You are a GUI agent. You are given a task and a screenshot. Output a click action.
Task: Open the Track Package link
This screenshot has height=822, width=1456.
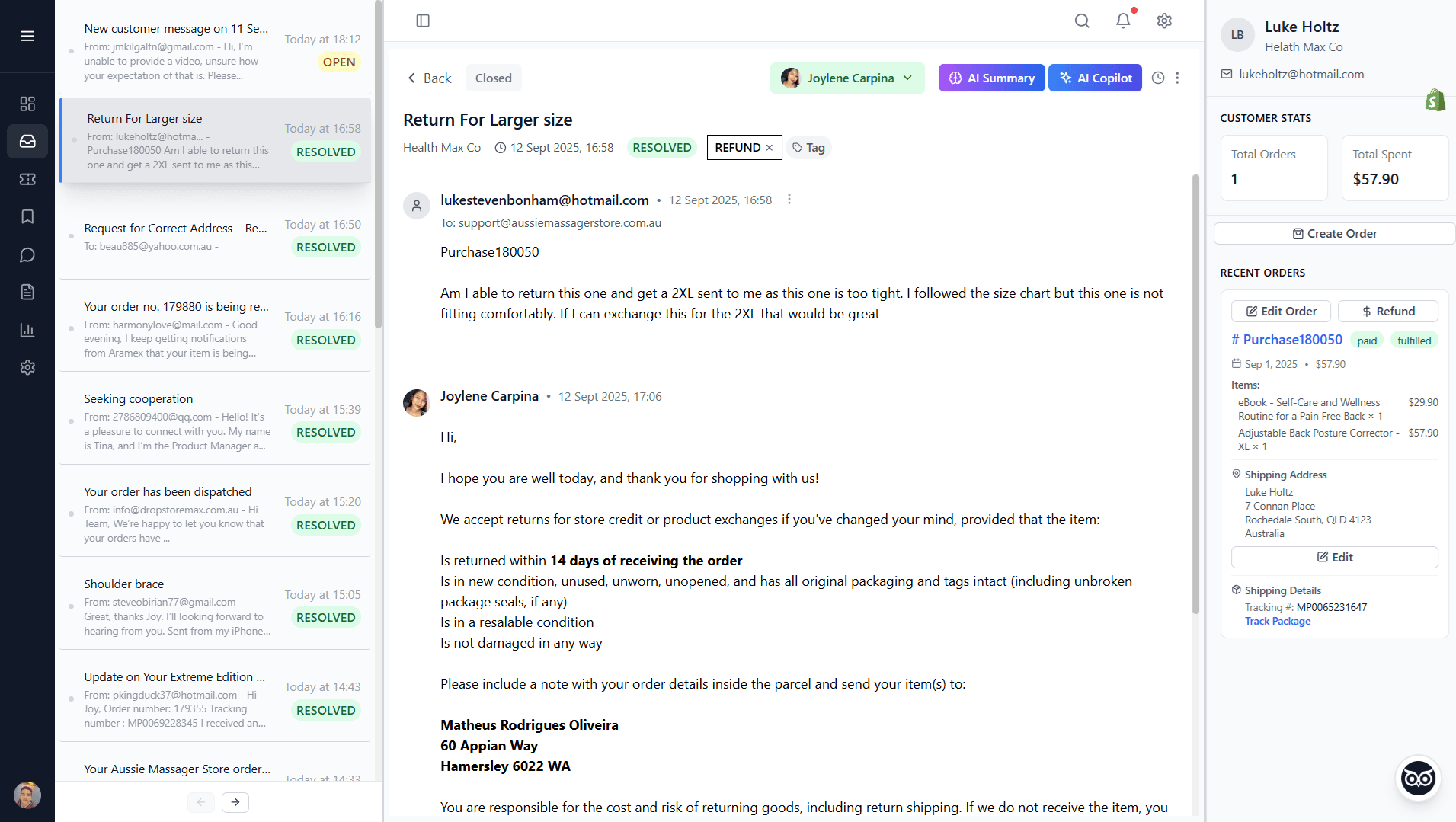click(x=1278, y=621)
